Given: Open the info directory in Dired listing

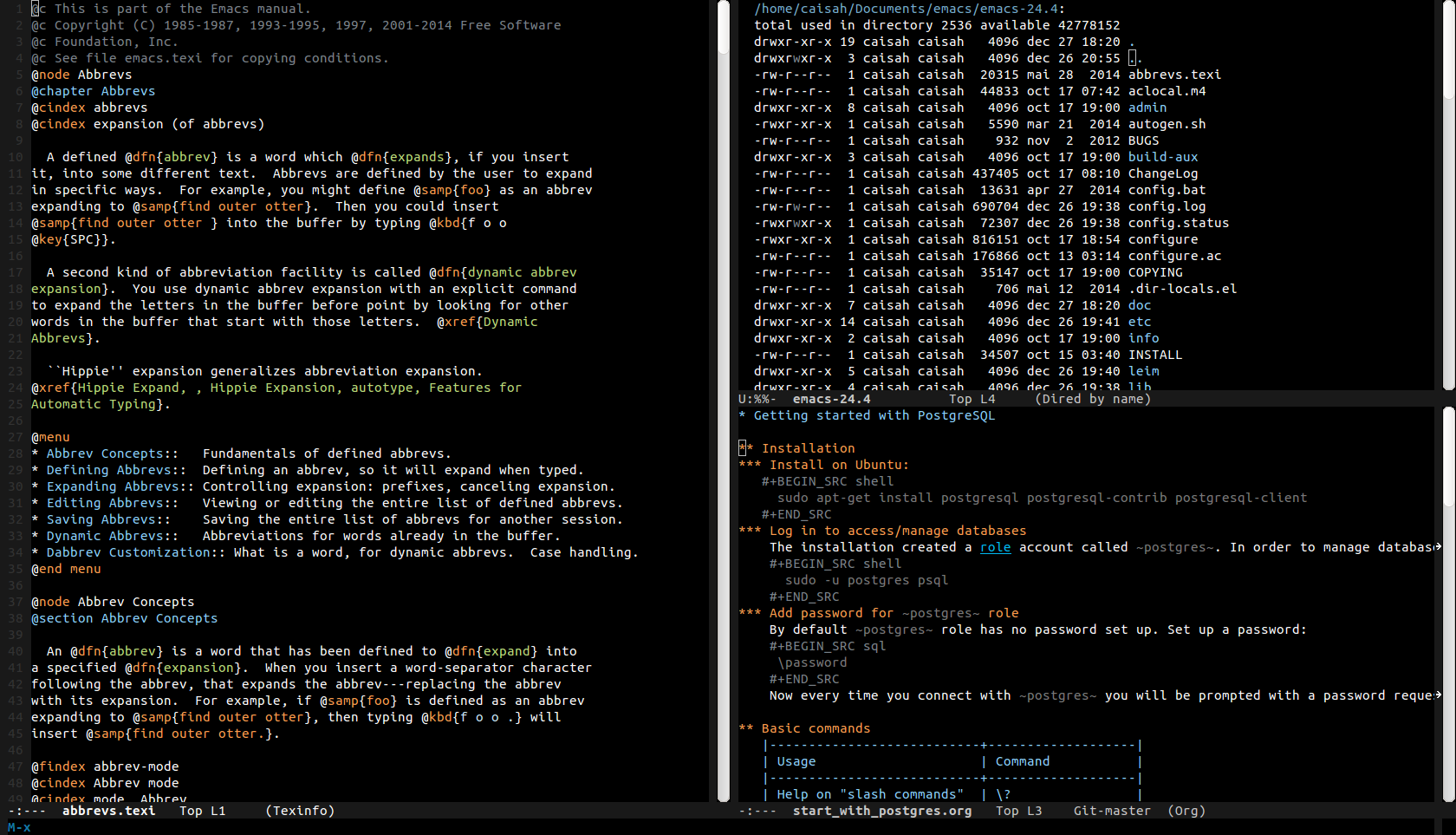Looking at the screenshot, I should [x=1144, y=338].
